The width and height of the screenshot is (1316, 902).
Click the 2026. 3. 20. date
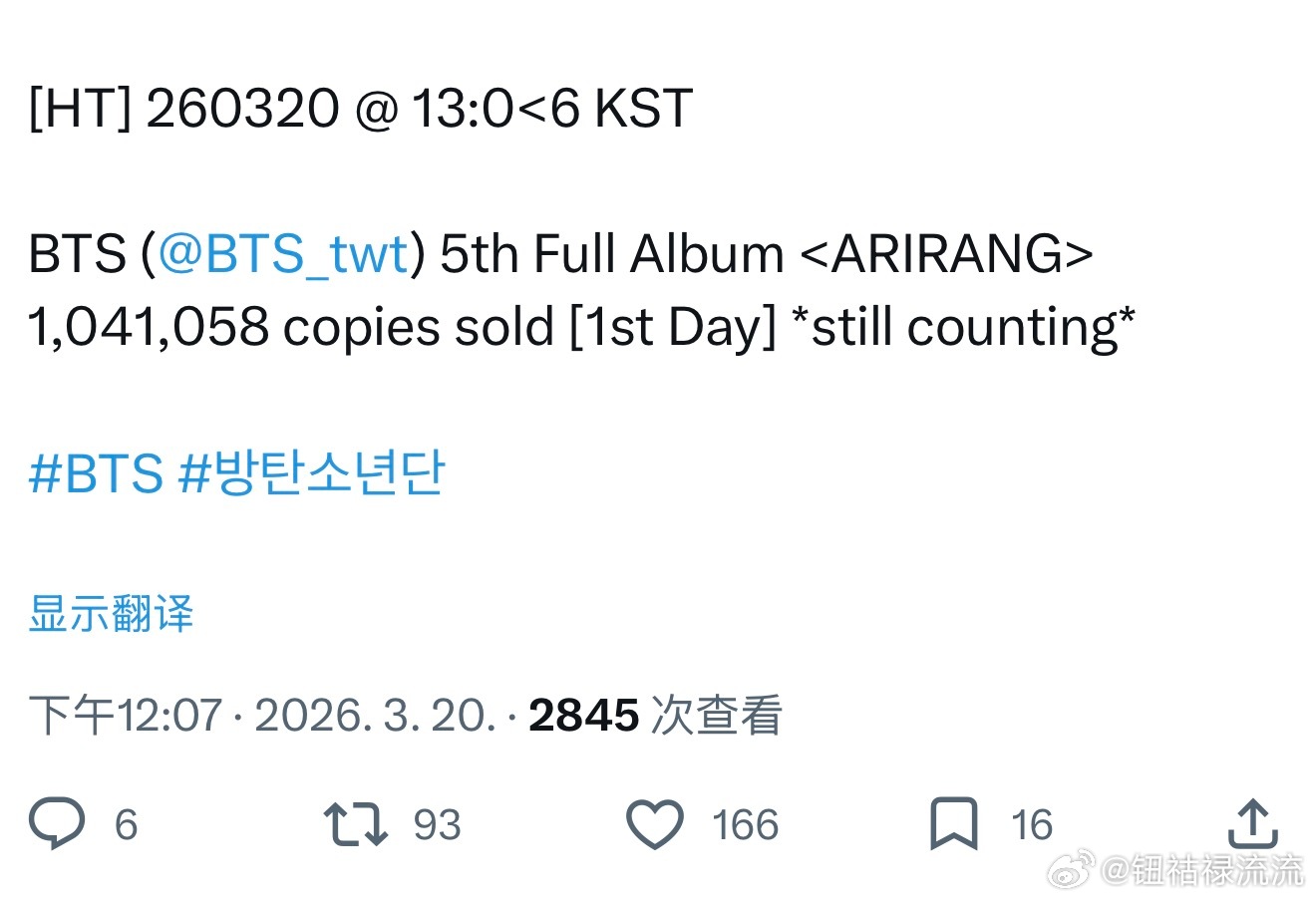coord(375,716)
